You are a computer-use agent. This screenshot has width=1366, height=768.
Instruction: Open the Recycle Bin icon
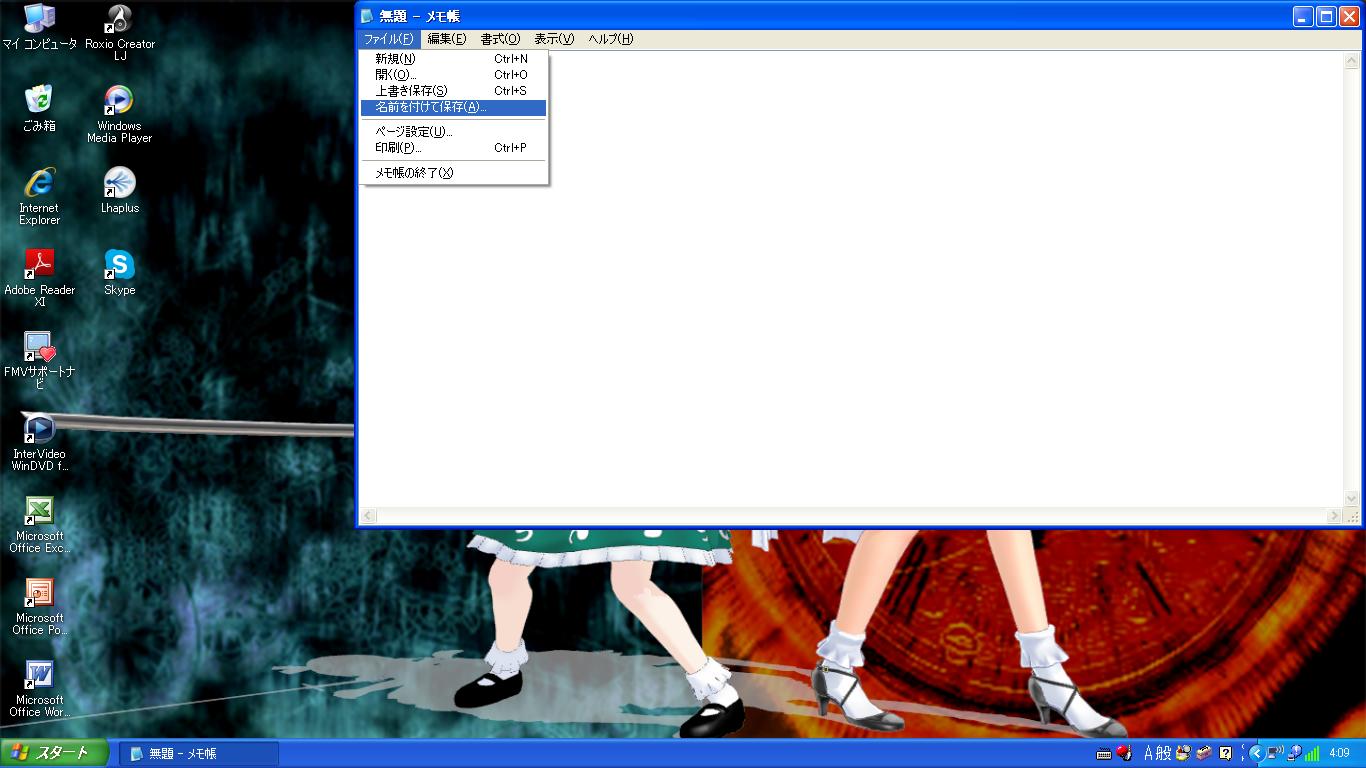[x=39, y=108]
